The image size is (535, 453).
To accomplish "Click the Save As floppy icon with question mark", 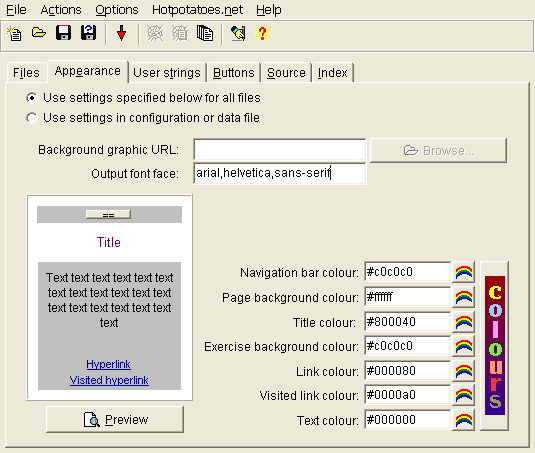I will click(x=88, y=33).
